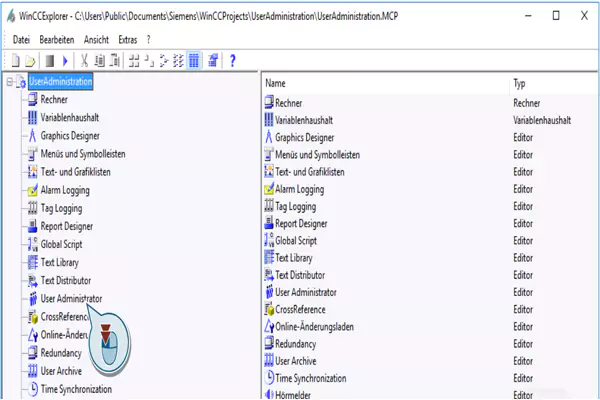Image resolution: width=600 pixels, height=400 pixels.
Task: Select UserAdministration root in the tree
Action: [61, 82]
